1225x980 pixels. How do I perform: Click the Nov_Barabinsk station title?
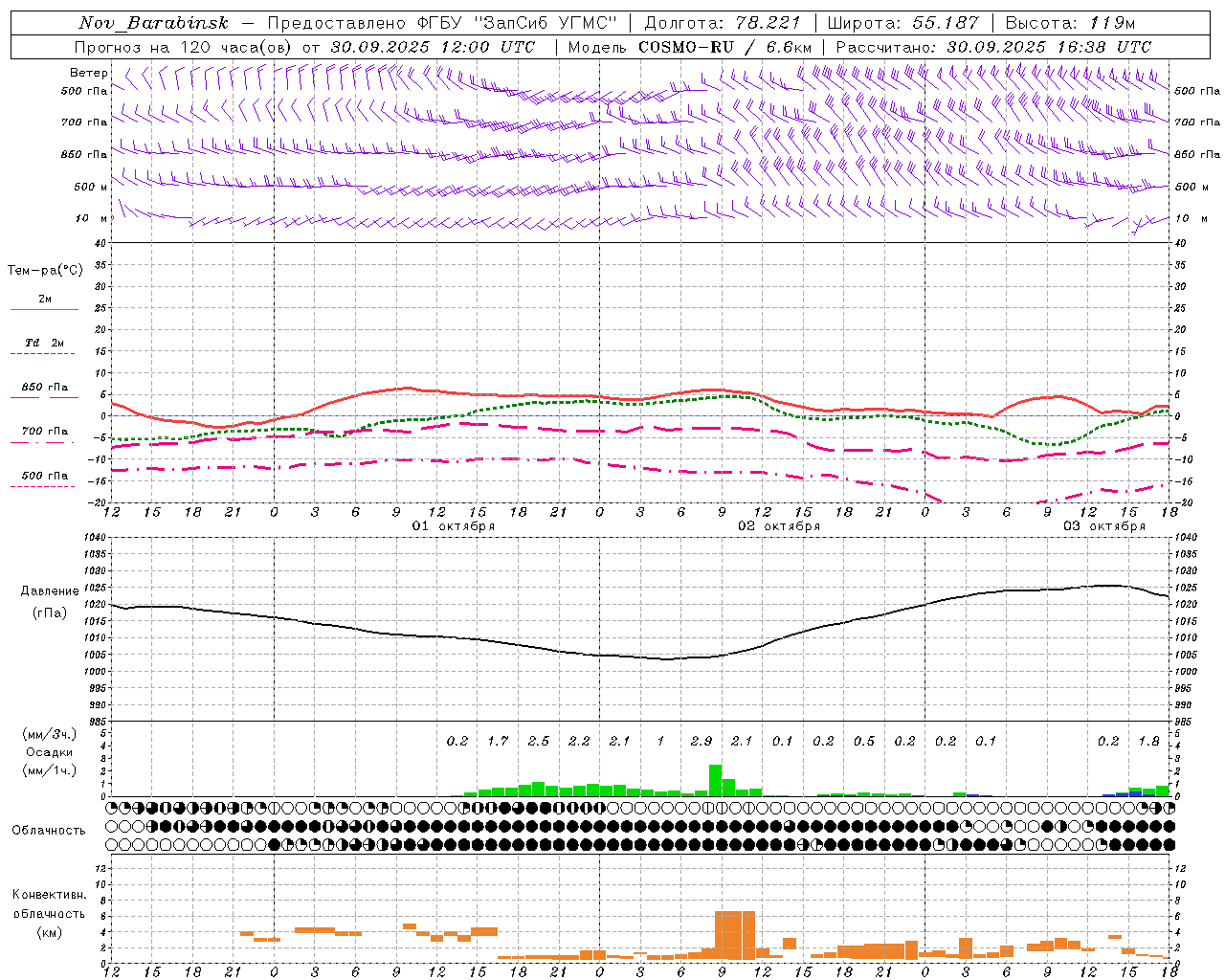pos(154,23)
